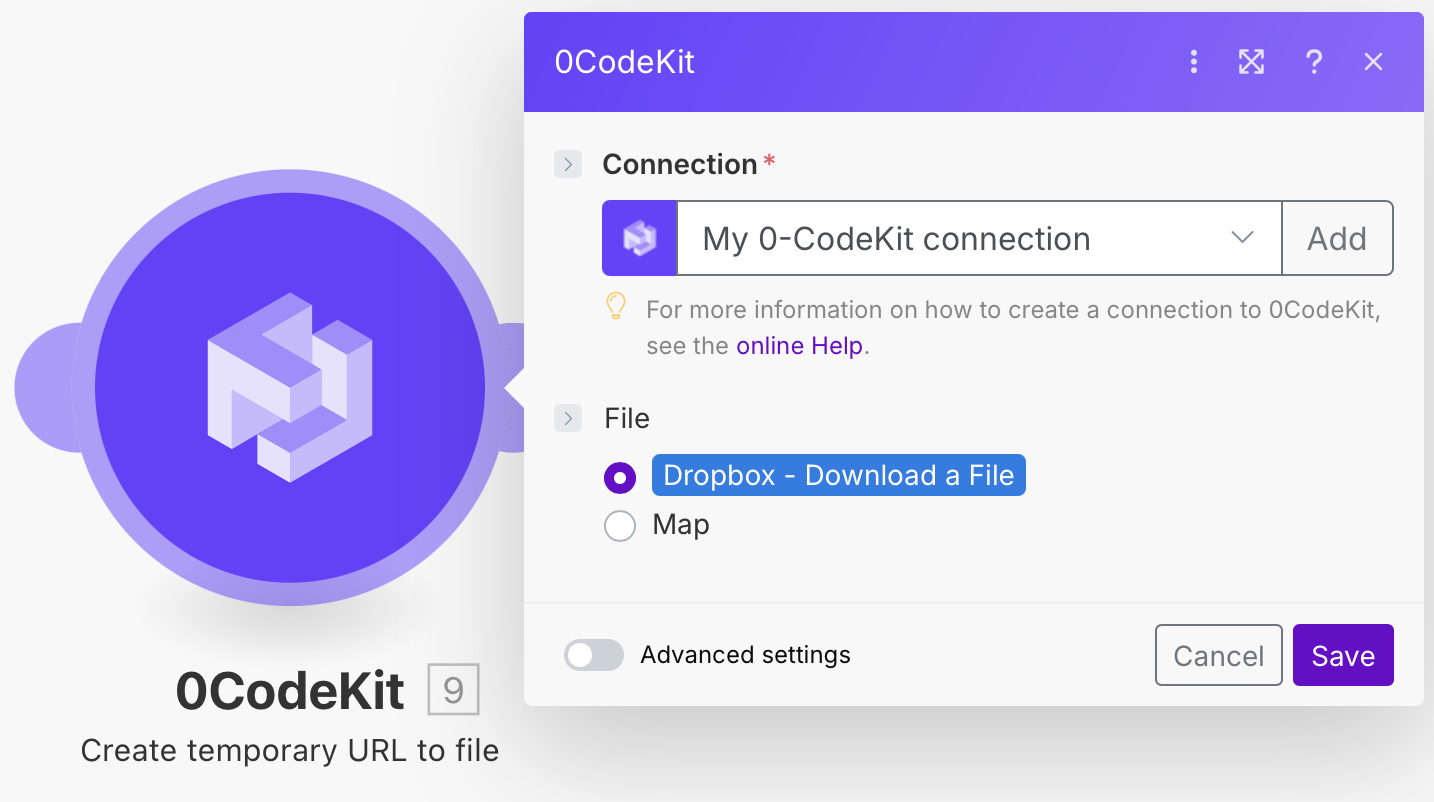Expand the File section arrow
This screenshot has height=802, width=1434.
click(568, 418)
